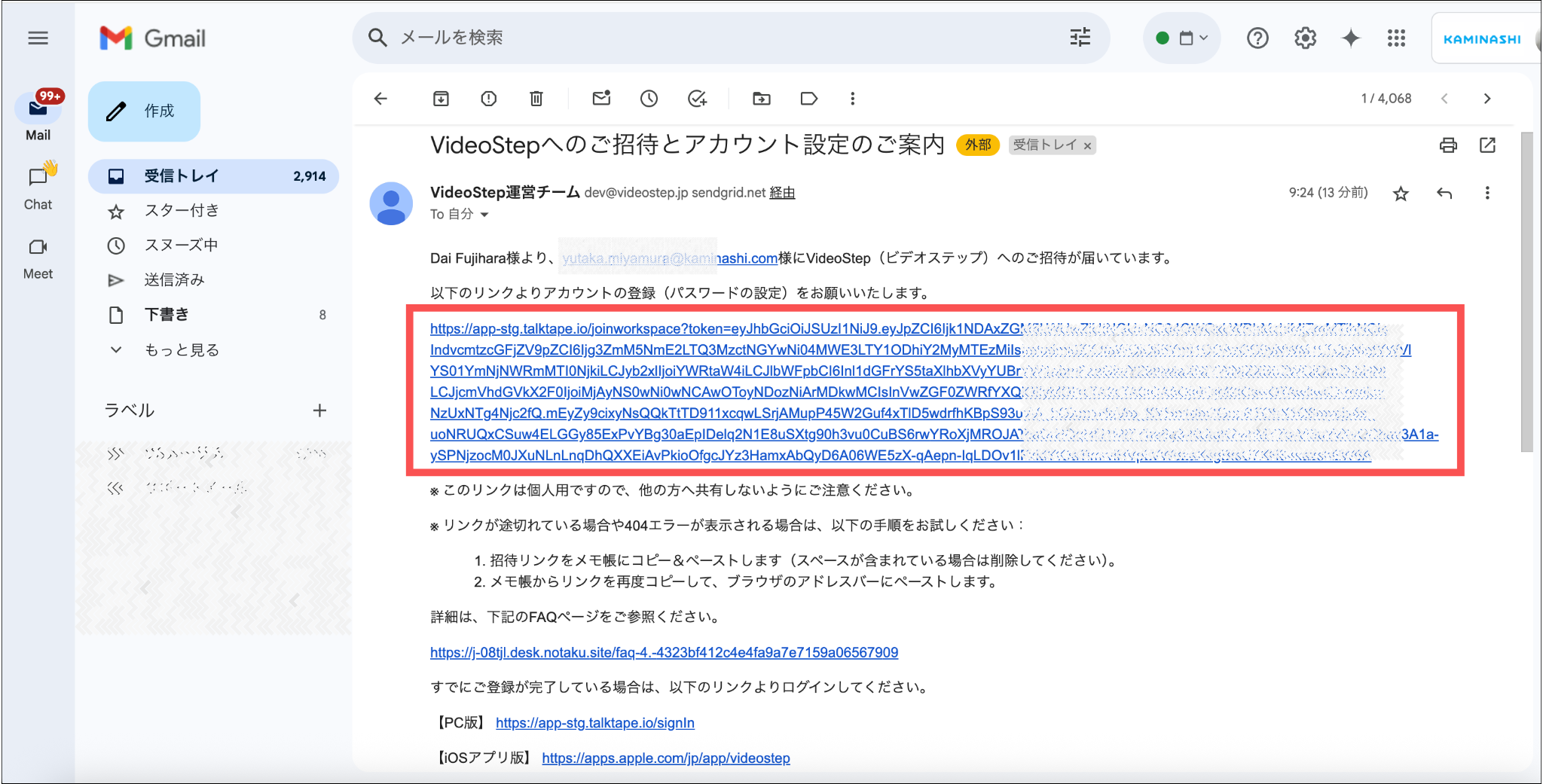Click the KAMINASHI account logo
This screenshot has width=1543, height=784.
1482,39
